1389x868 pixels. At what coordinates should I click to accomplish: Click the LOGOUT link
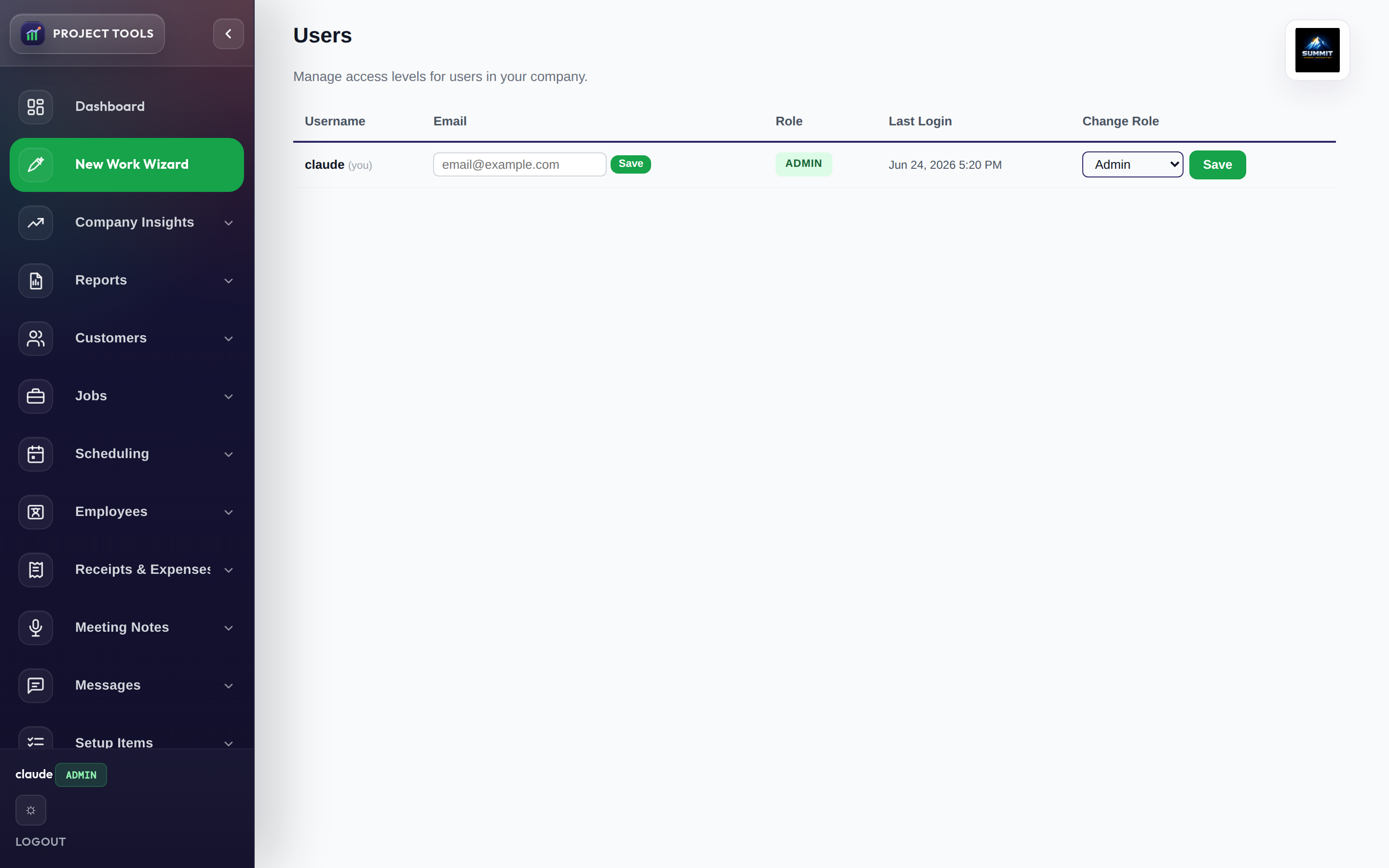coord(41,841)
